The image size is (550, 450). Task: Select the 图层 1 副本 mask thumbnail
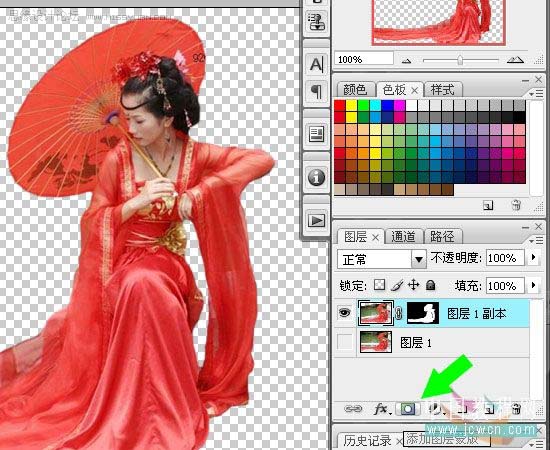point(423,313)
